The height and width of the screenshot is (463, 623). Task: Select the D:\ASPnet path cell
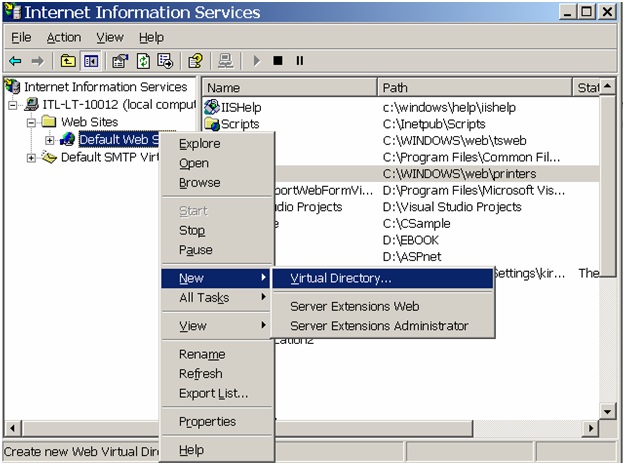tap(412, 257)
